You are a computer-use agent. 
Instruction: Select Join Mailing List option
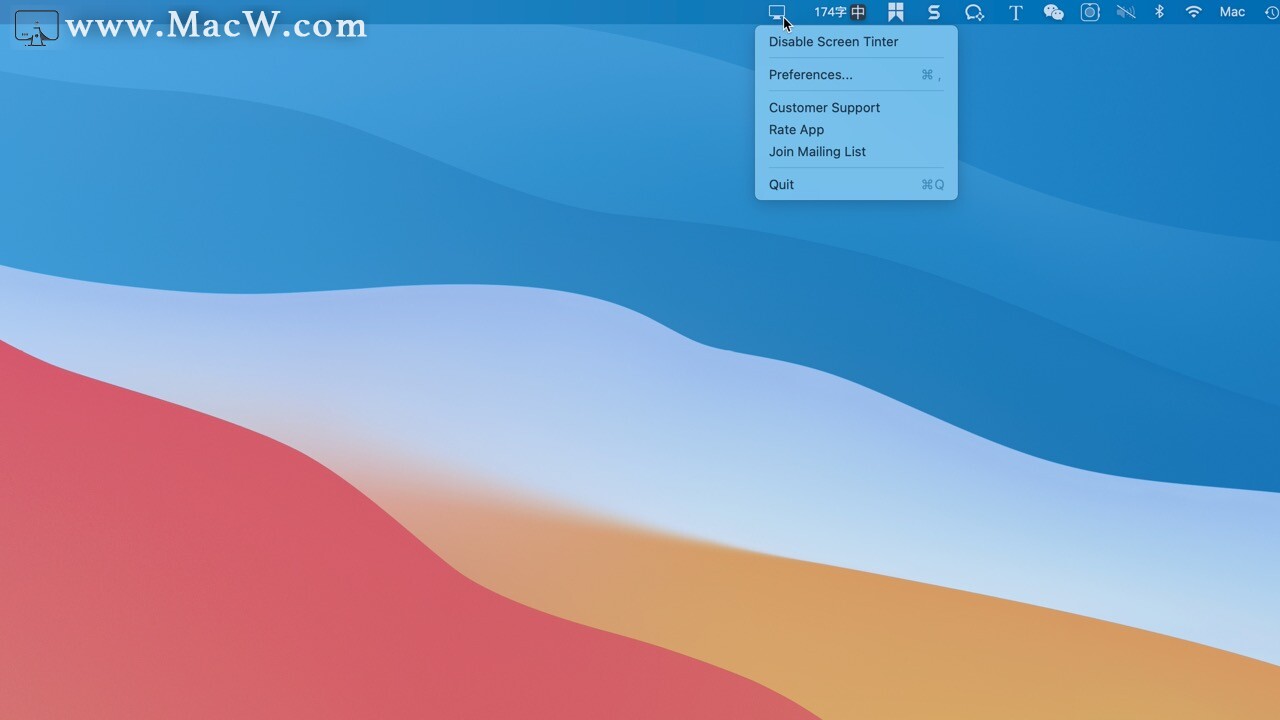coord(817,151)
